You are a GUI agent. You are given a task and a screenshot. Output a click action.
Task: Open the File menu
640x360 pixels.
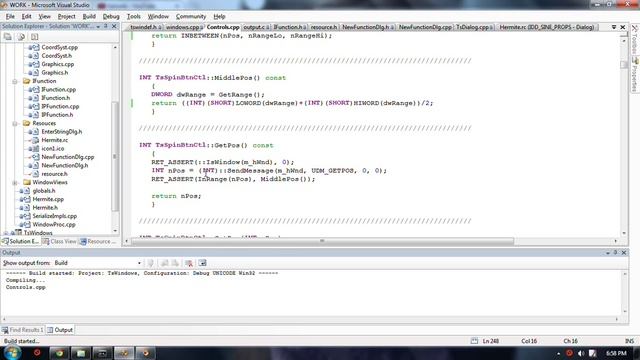point(10,16)
